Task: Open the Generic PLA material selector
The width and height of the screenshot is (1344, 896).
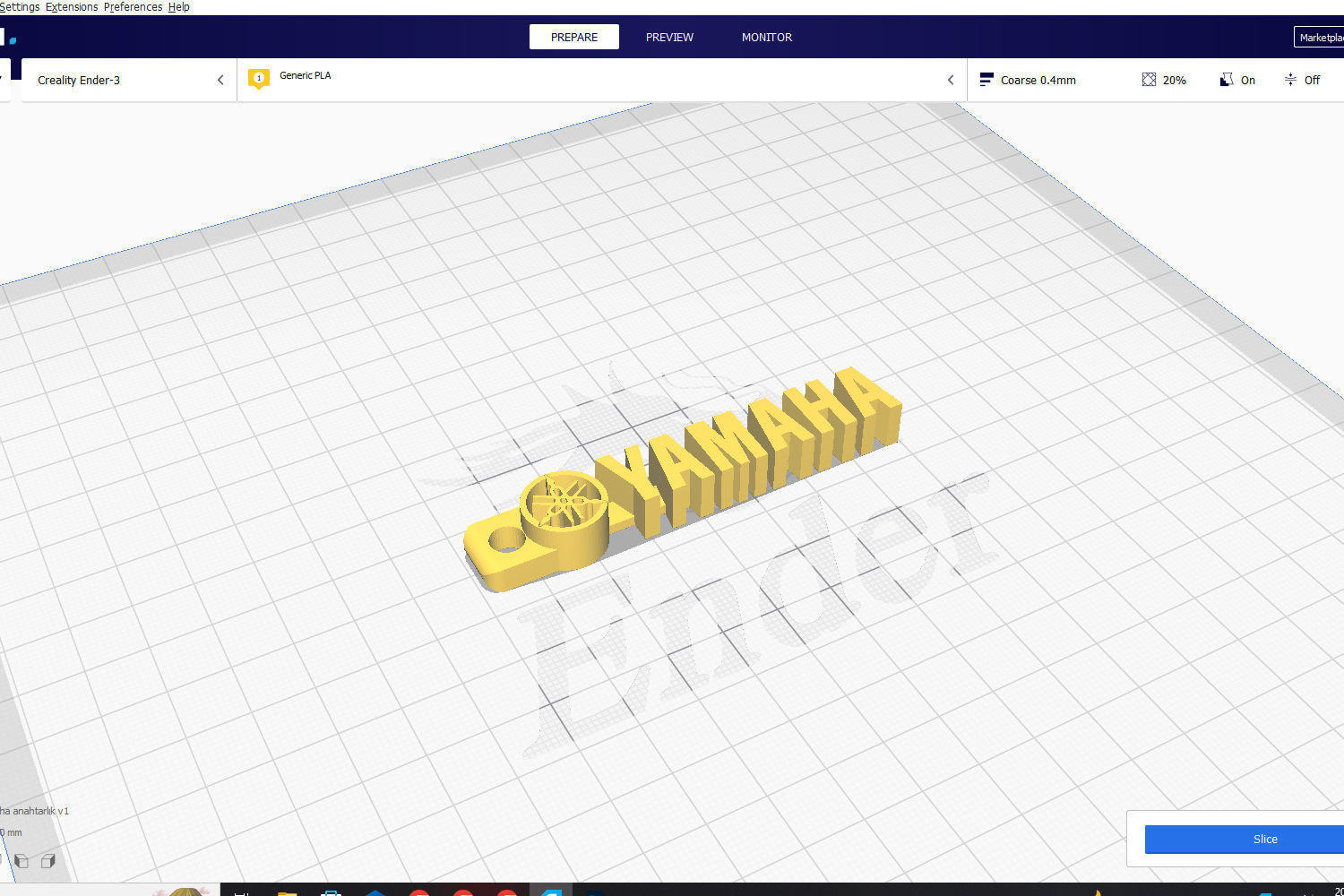Action: [602, 80]
